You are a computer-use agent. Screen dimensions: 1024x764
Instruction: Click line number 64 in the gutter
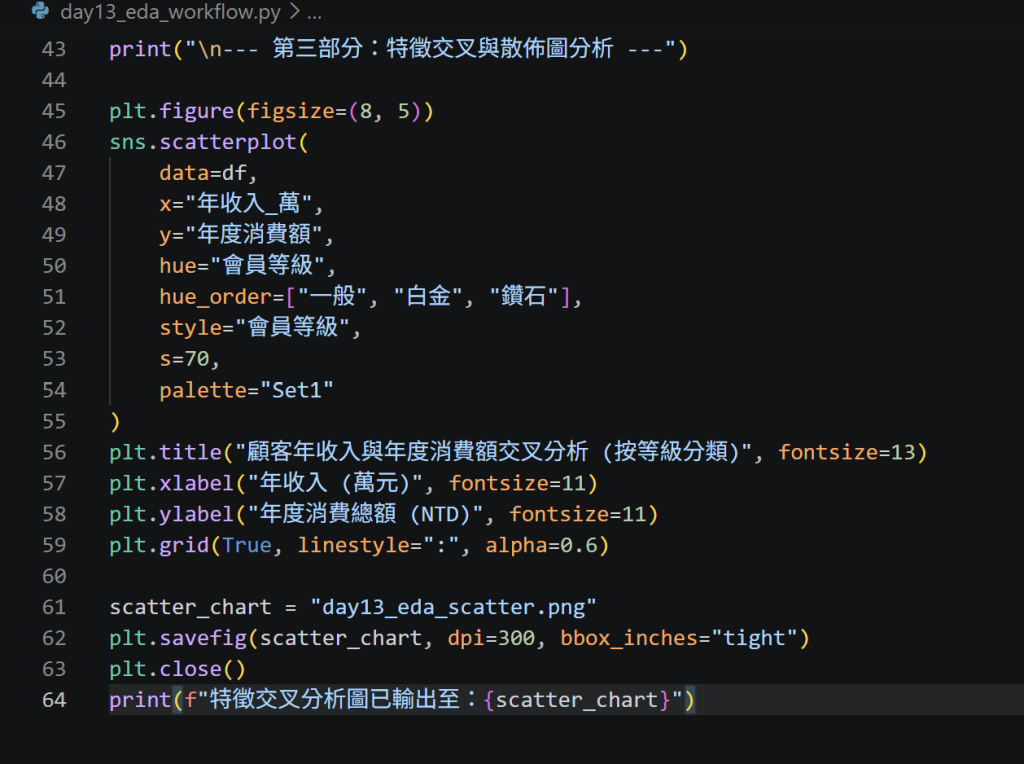[x=54, y=700]
